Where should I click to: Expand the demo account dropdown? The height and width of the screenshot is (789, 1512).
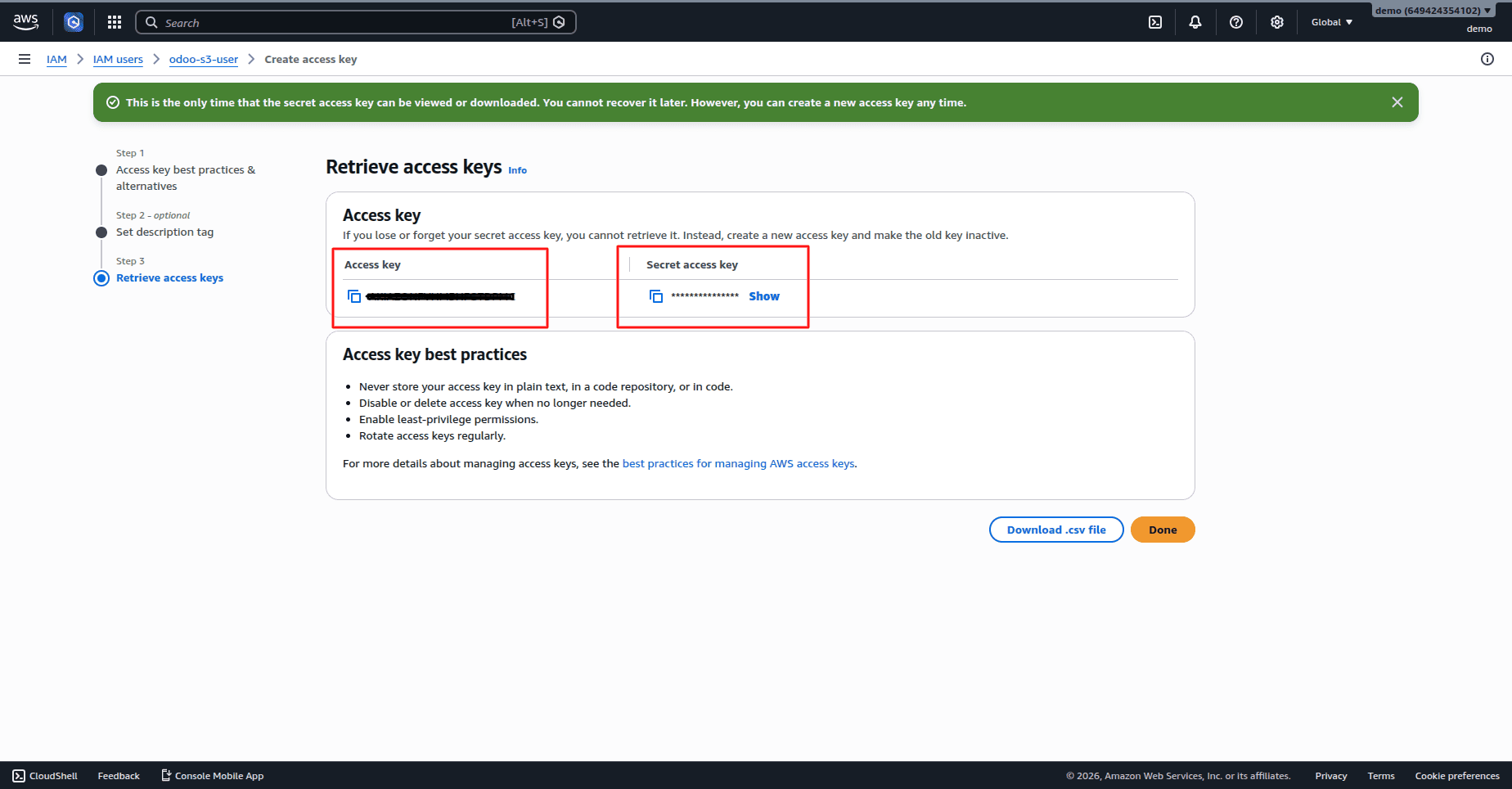click(1433, 11)
